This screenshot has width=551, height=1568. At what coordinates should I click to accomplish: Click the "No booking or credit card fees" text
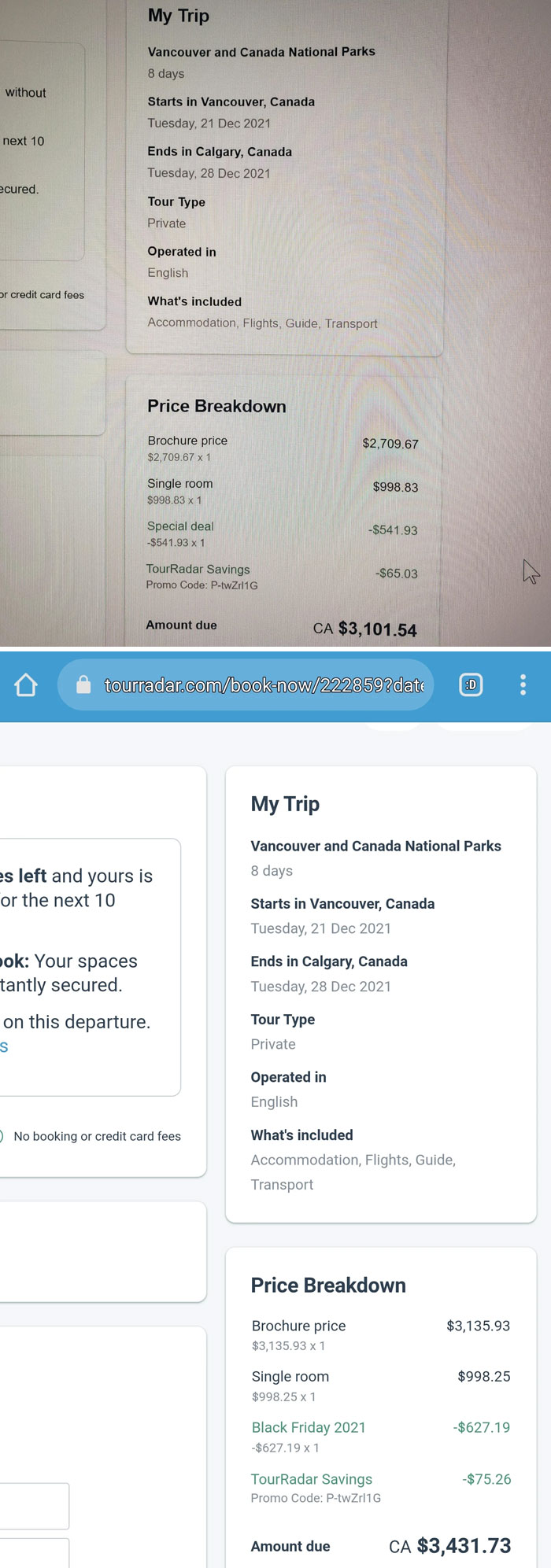(97, 1136)
